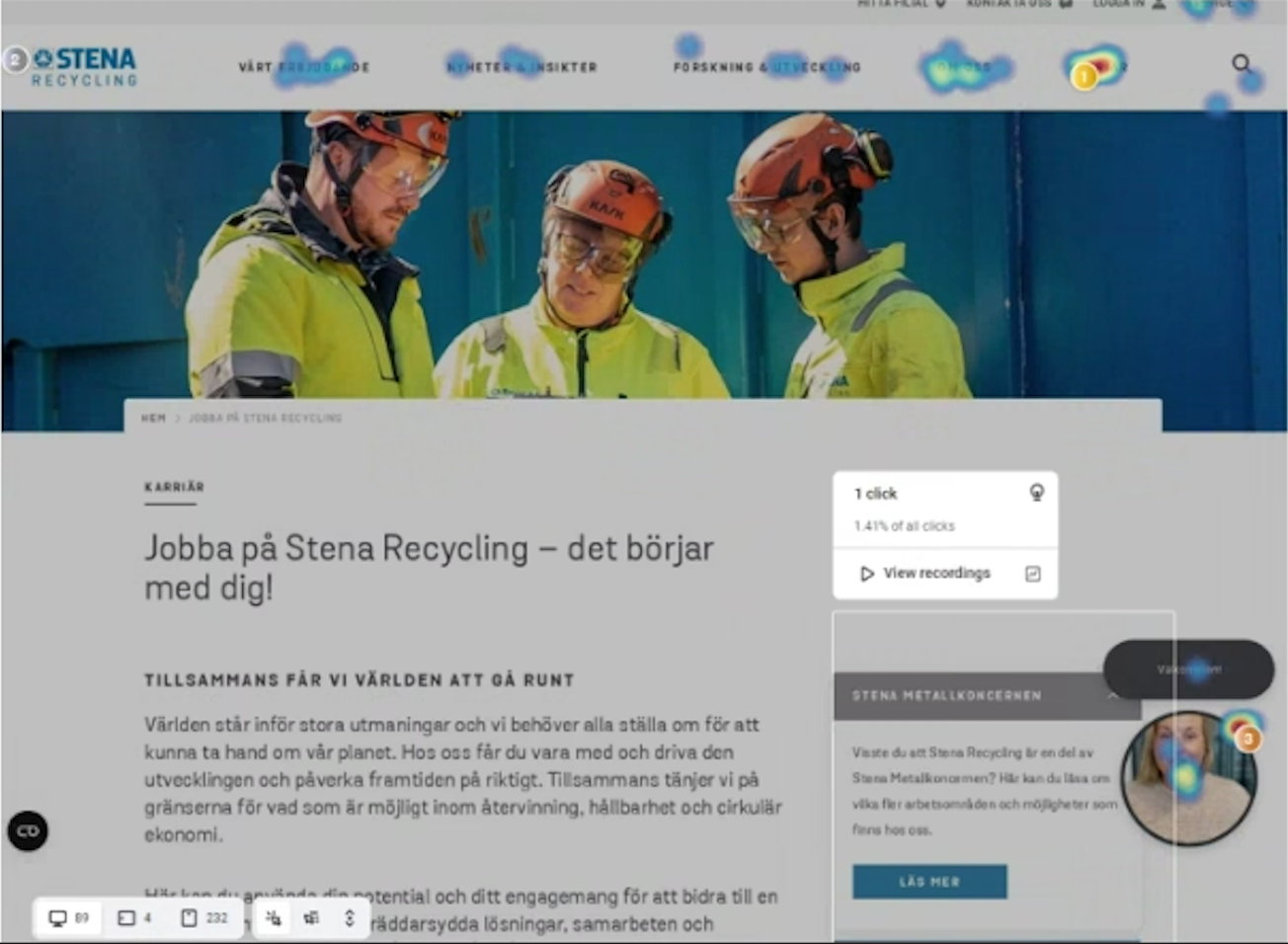Select desktop device filter showing 89
This screenshot has height=944, width=1288.
coord(69,918)
